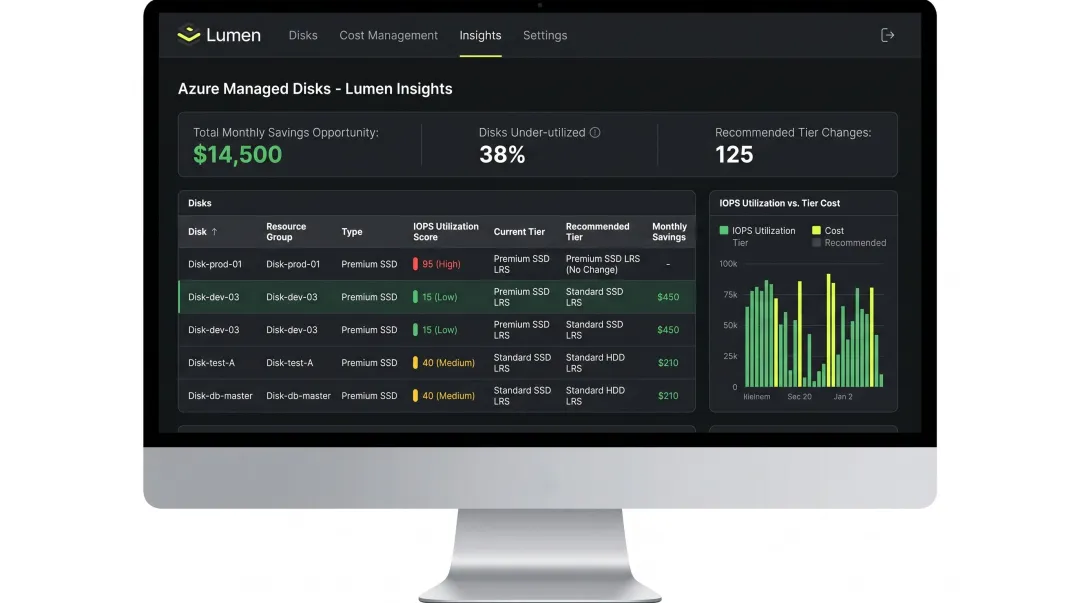Sort by Resource Group column header
Image resolution: width=1080 pixels, height=603 pixels.
pos(286,232)
